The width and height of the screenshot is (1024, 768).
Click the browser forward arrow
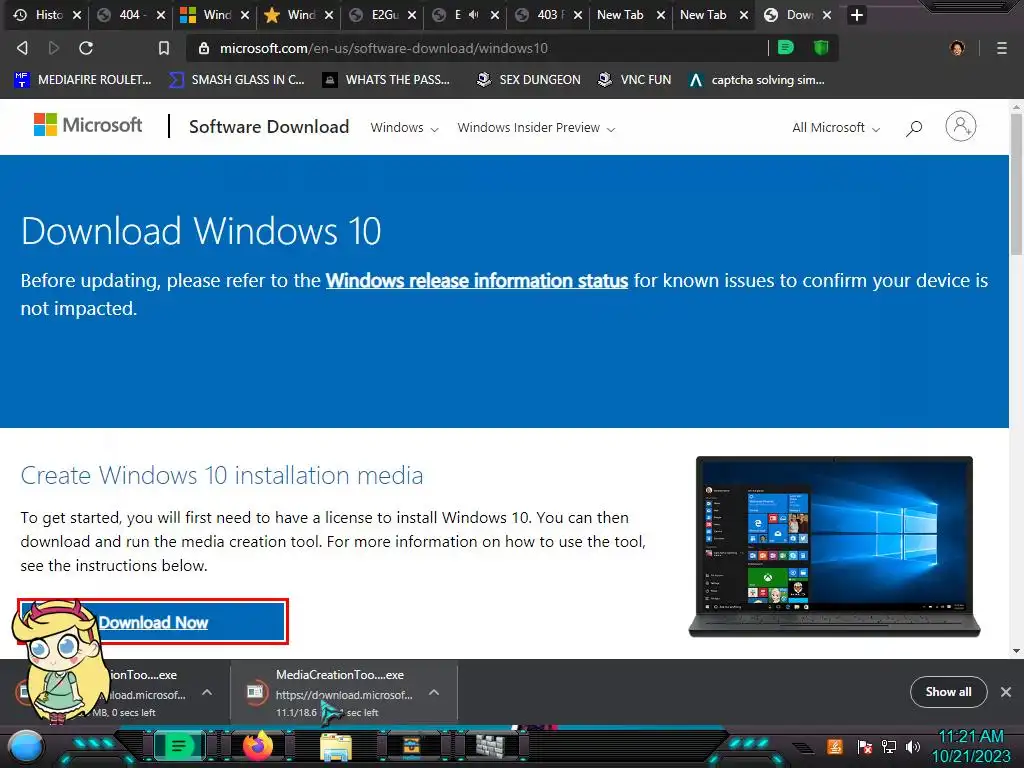click(x=54, y=48)
